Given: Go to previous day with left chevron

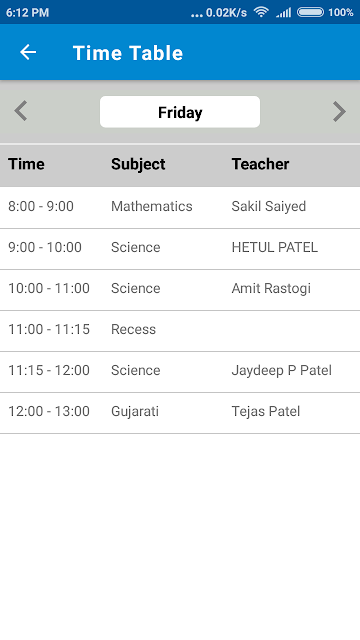Looking at the screenshot, I should point(20,111).
